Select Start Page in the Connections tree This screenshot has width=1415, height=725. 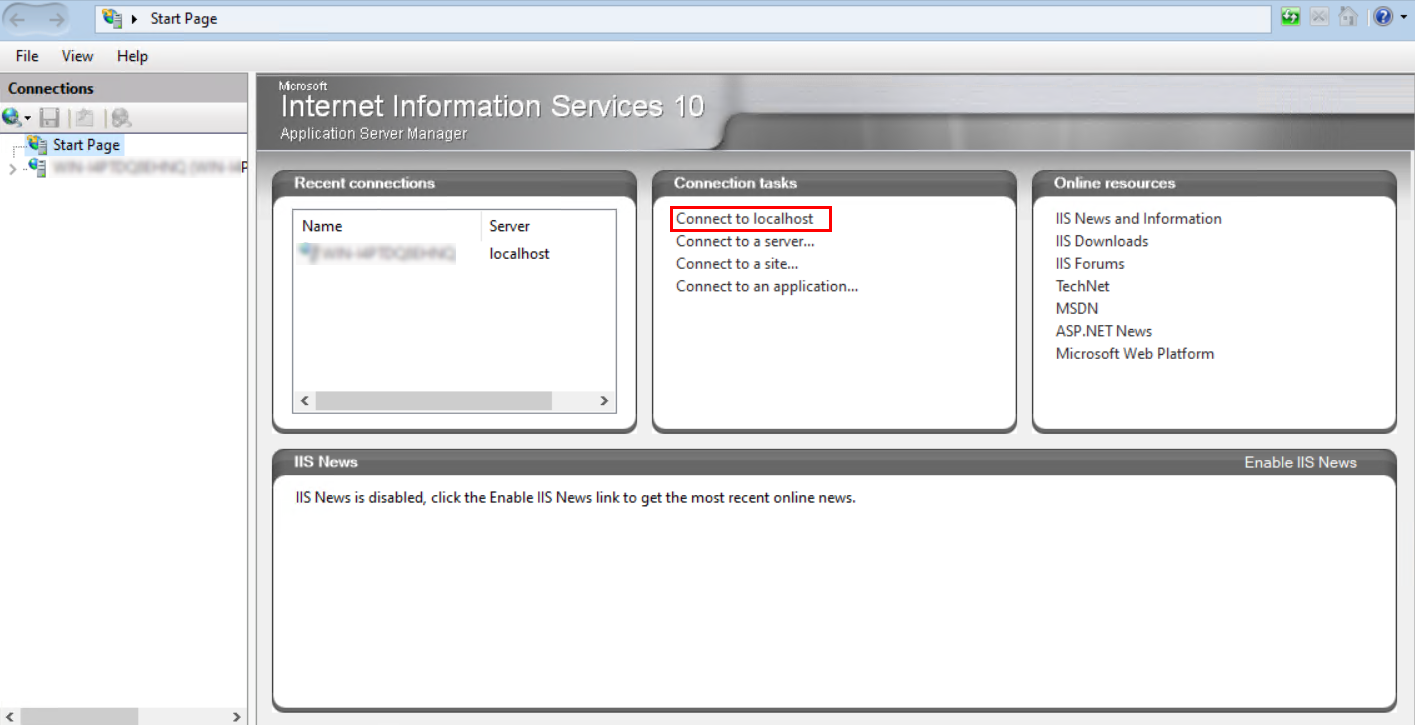[86, 145]
